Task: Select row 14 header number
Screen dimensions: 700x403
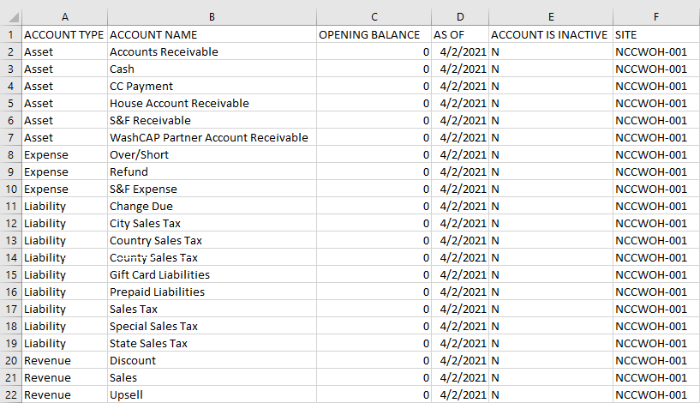Action: pyautogui.click(x=10, y=257)
